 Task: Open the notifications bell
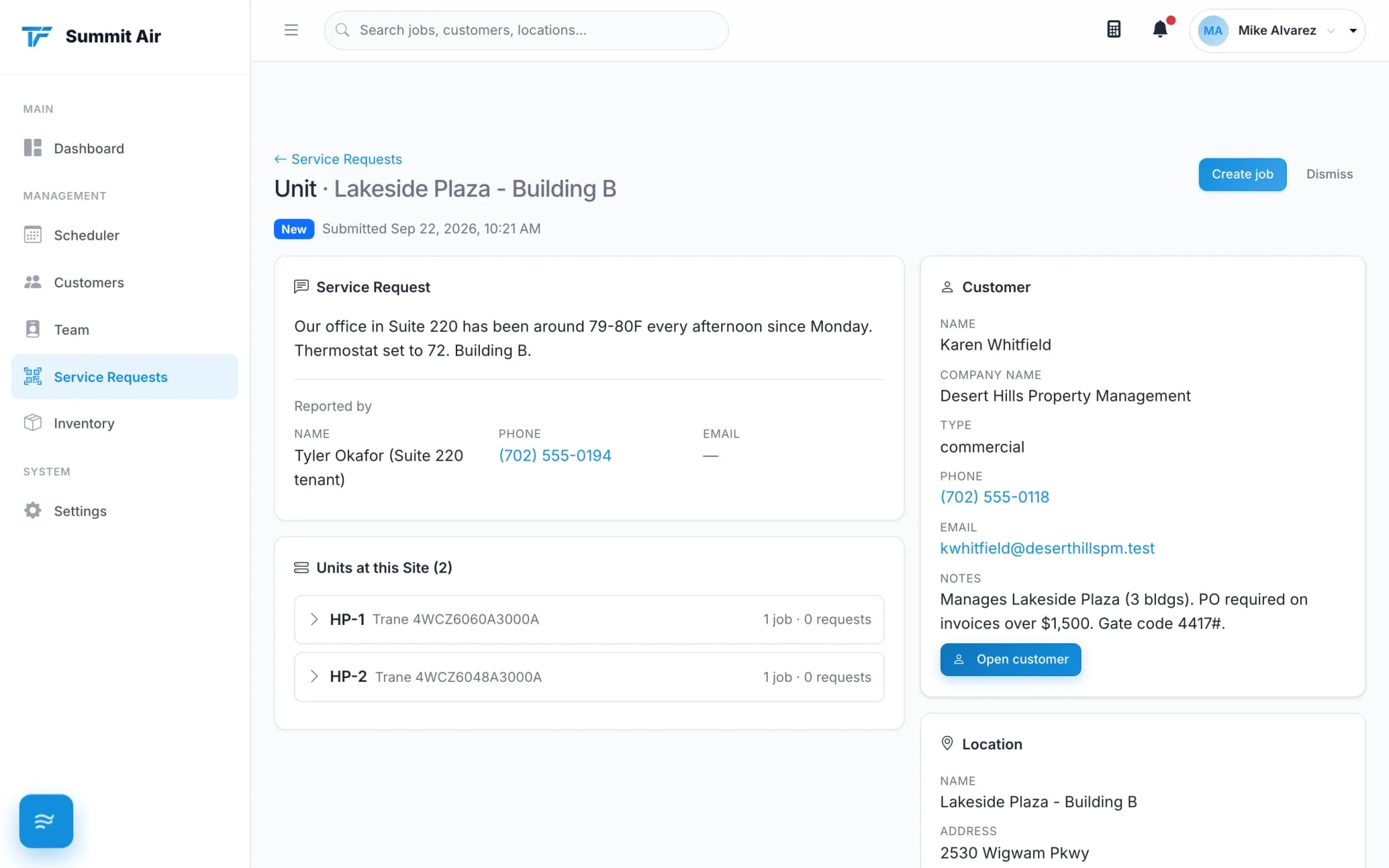1160,29
